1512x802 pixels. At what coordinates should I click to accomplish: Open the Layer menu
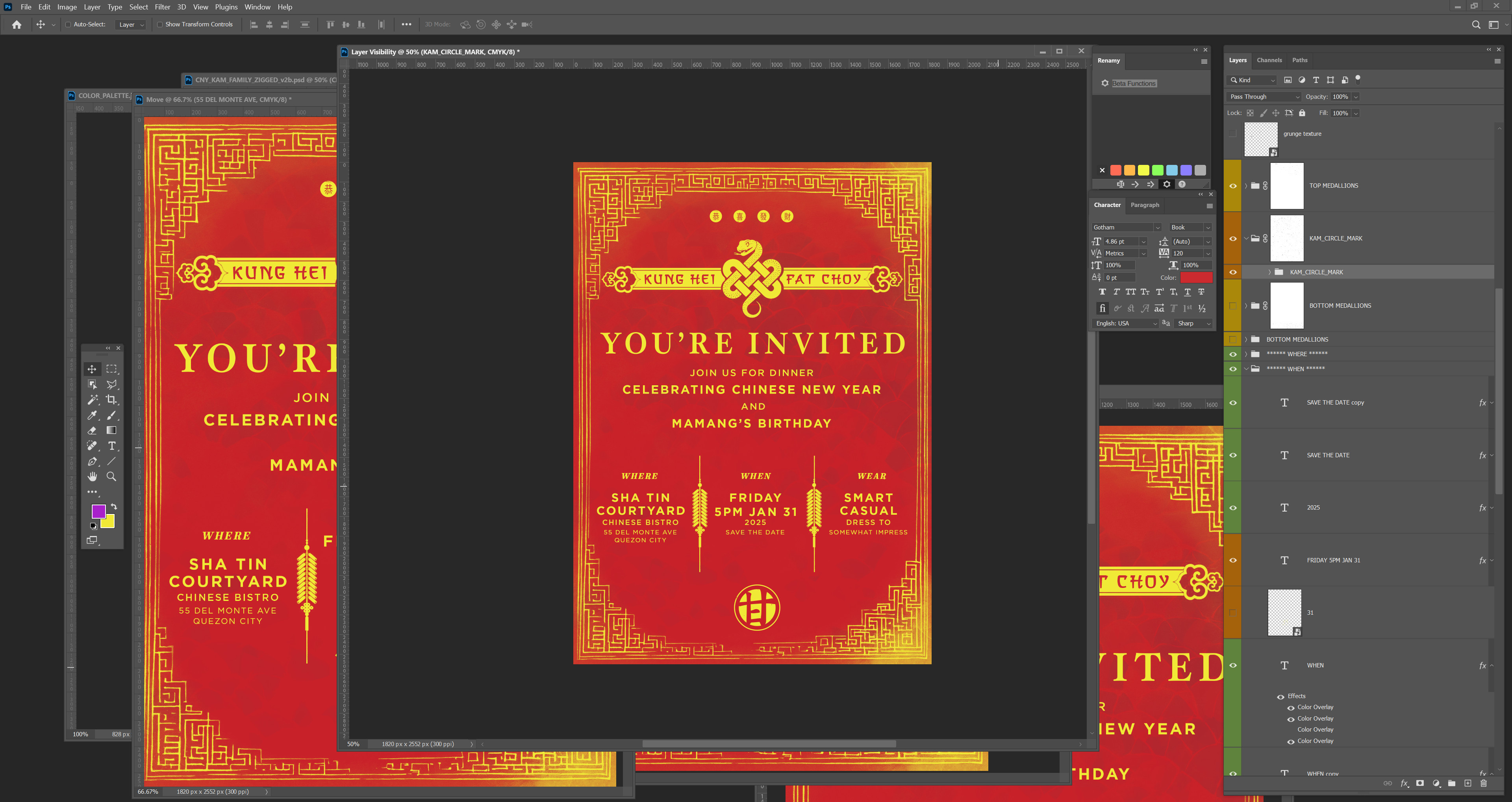pyautogui.click(x=92, y=7)
